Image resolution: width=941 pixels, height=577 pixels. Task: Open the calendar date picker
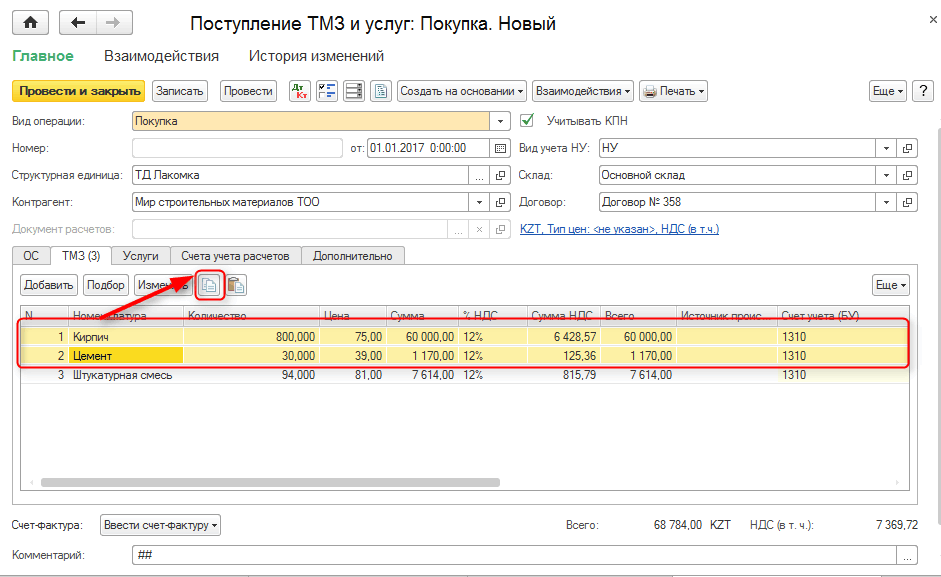point(500,148)
